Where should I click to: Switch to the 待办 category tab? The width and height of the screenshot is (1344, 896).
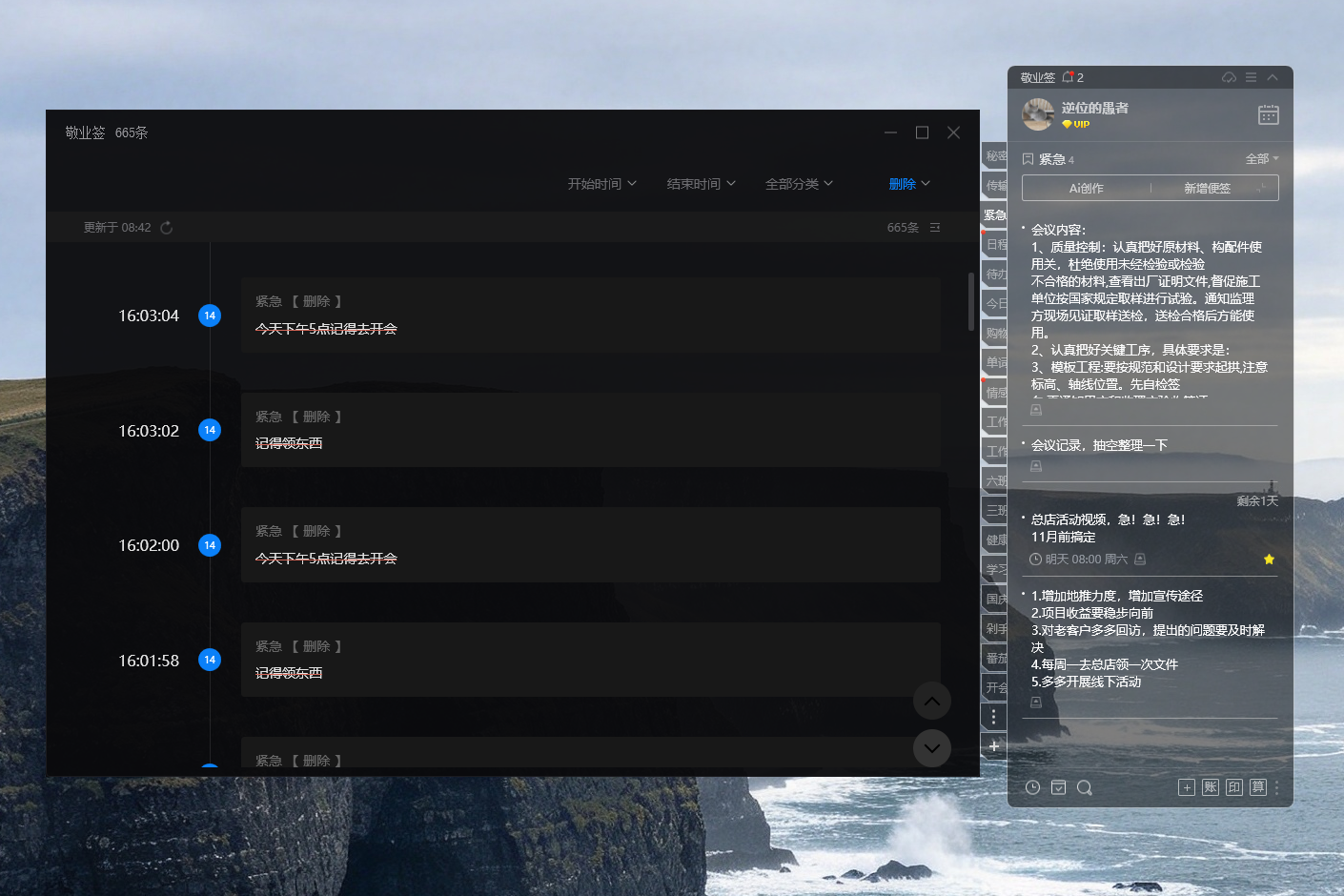(995, 275)
